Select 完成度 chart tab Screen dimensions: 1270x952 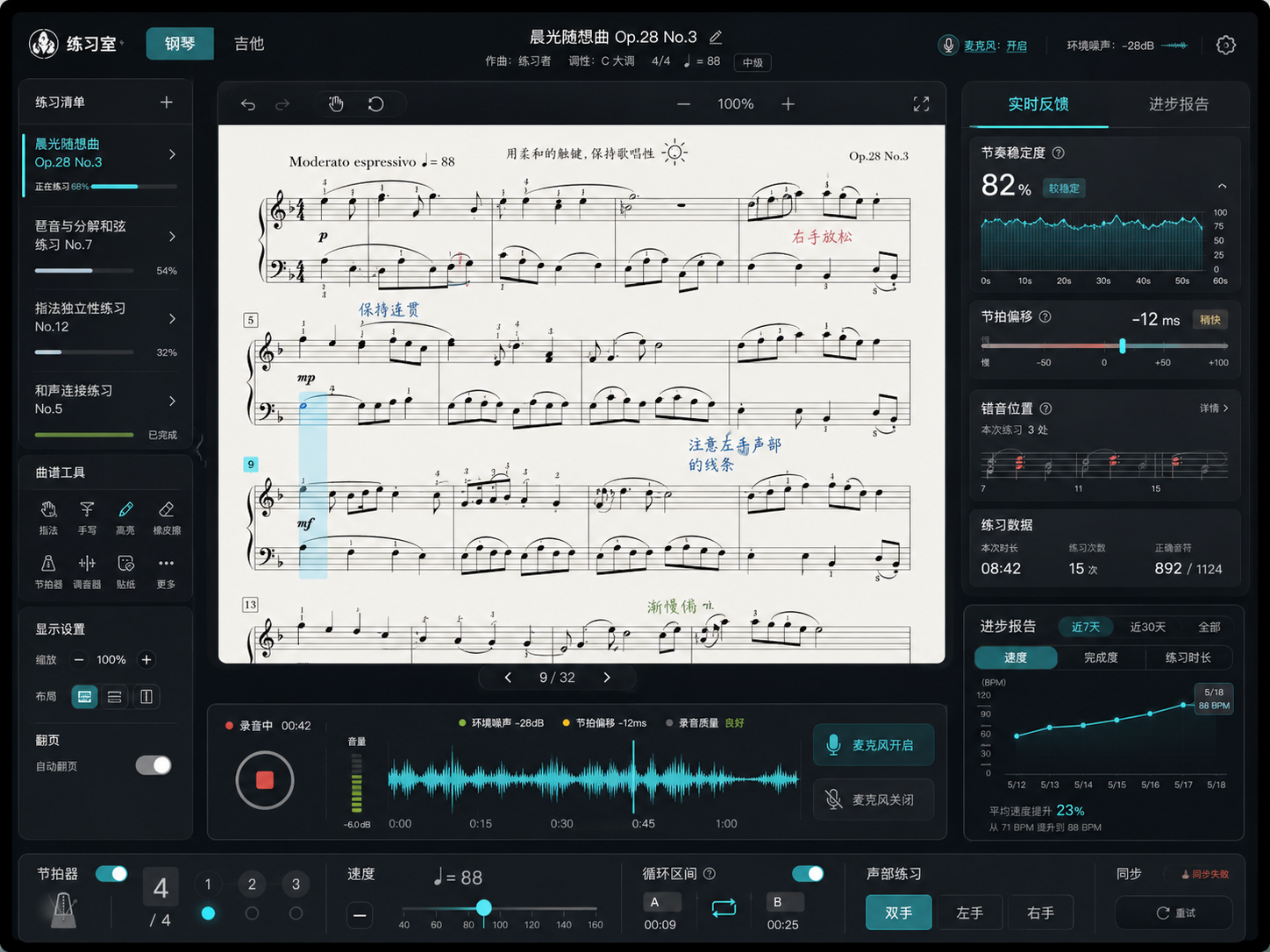1101,657
